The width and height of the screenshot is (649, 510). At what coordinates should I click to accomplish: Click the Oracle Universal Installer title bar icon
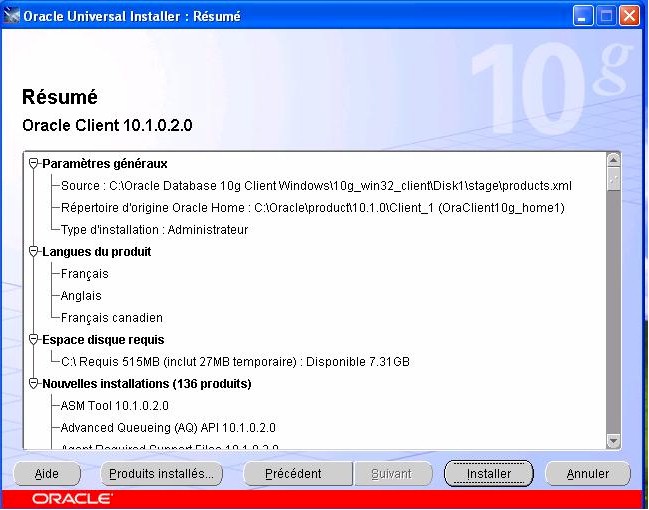(12, 16)
